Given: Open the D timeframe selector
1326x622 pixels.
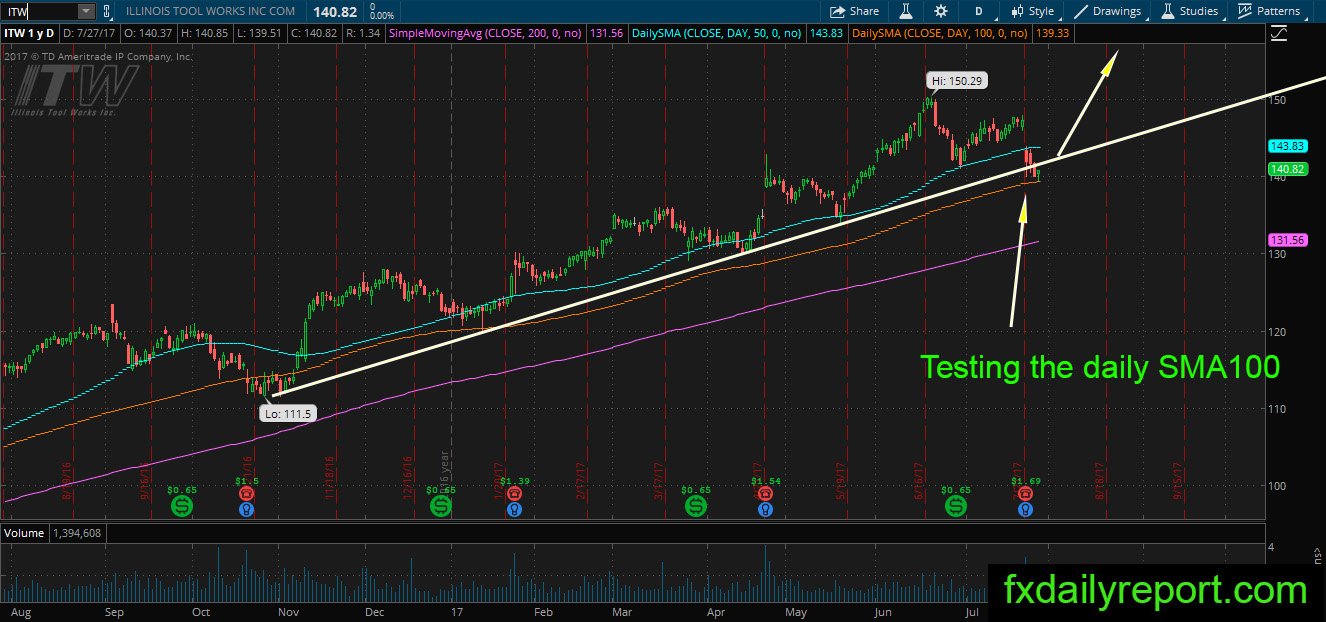Looking at the screenshot, I should (978, 11).
